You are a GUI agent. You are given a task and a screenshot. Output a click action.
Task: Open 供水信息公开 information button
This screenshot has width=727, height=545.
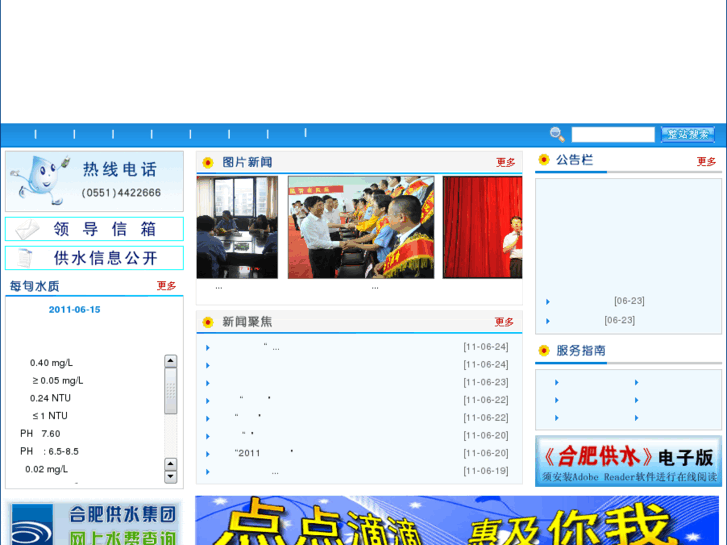(94, 258)
